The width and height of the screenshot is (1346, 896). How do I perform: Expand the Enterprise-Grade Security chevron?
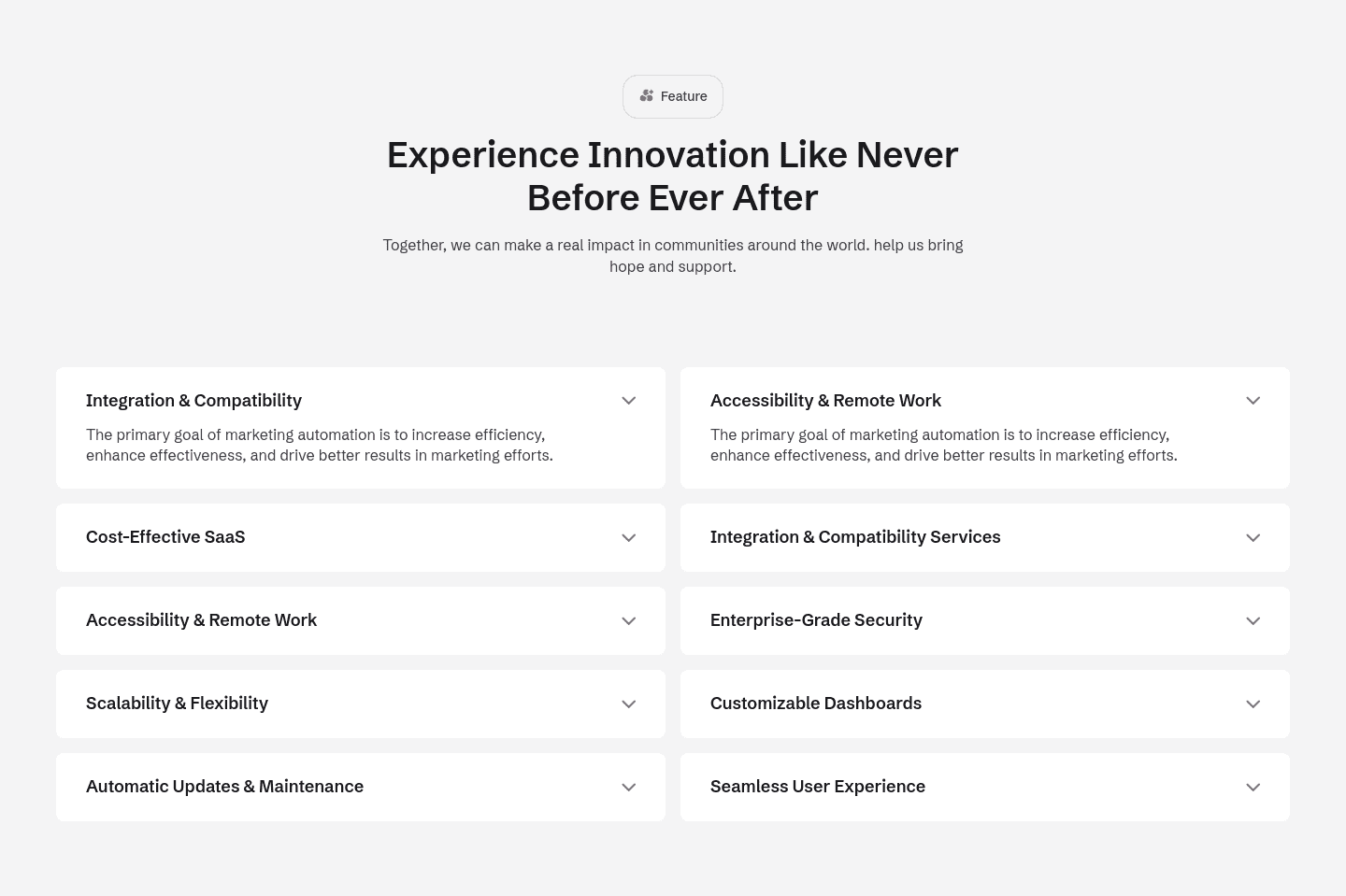[x=1253, y=621]
